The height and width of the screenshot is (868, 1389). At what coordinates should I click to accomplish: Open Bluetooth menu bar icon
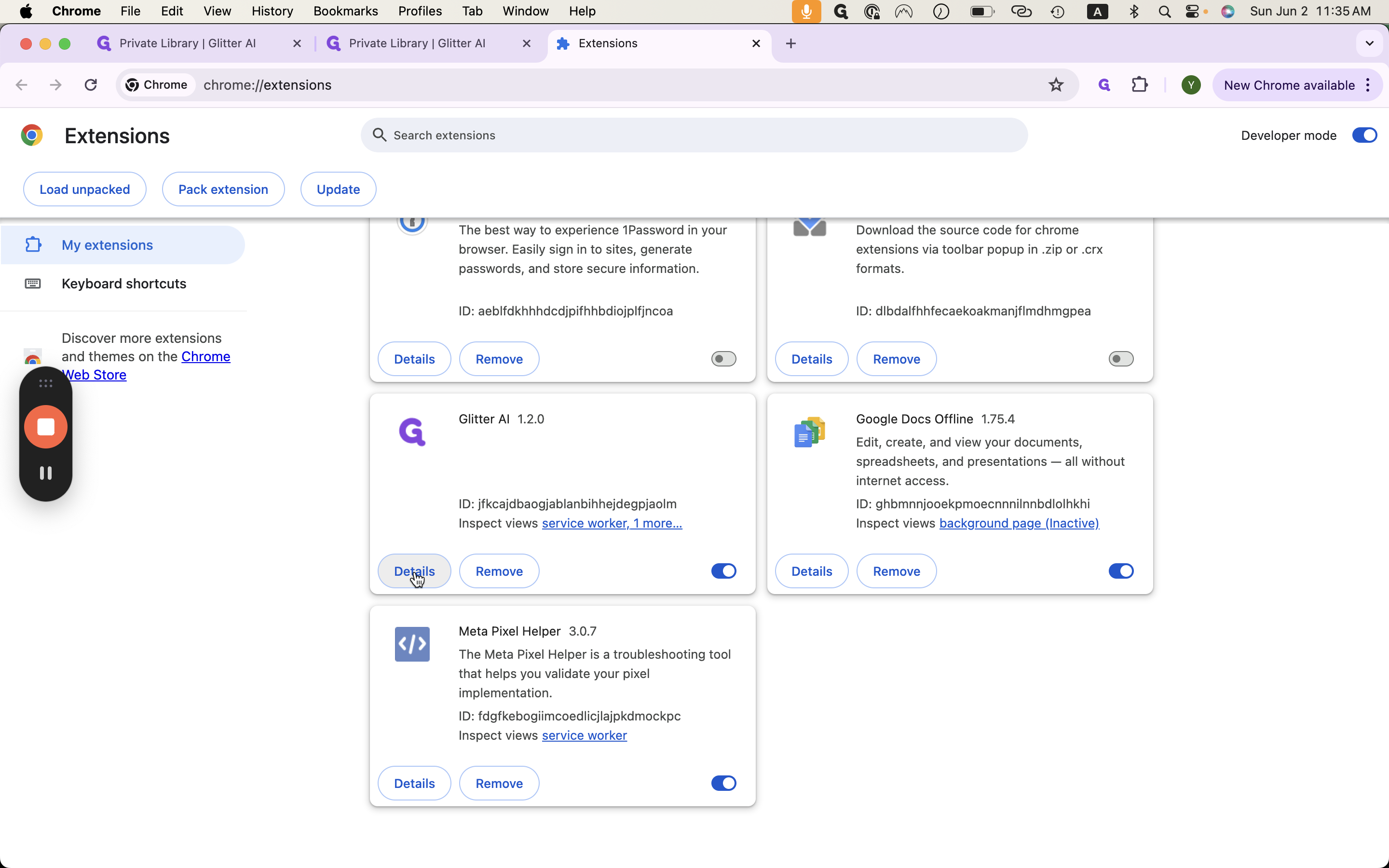[x=1133, y=12]
